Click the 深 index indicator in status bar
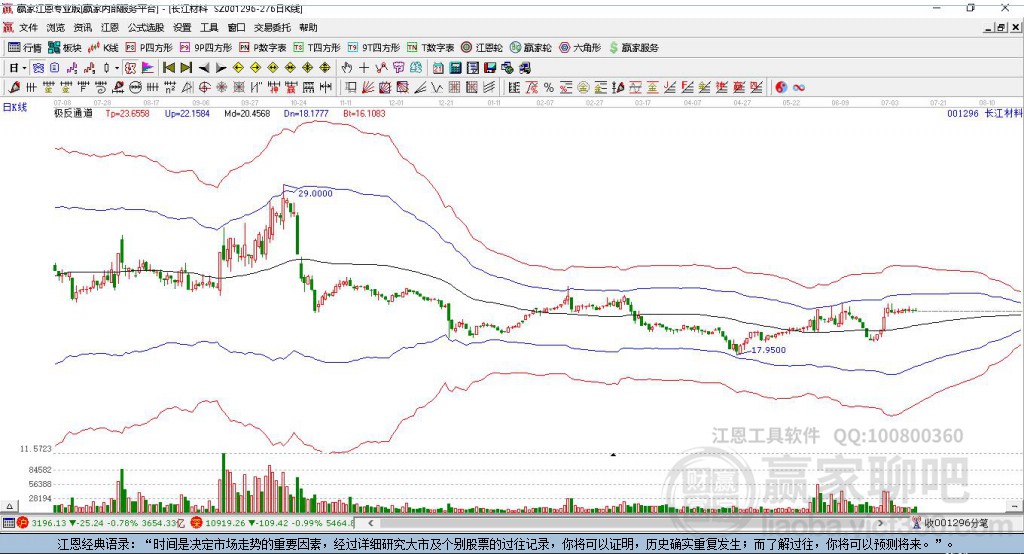The image size is (1024, 554). [x=197, y=523]
